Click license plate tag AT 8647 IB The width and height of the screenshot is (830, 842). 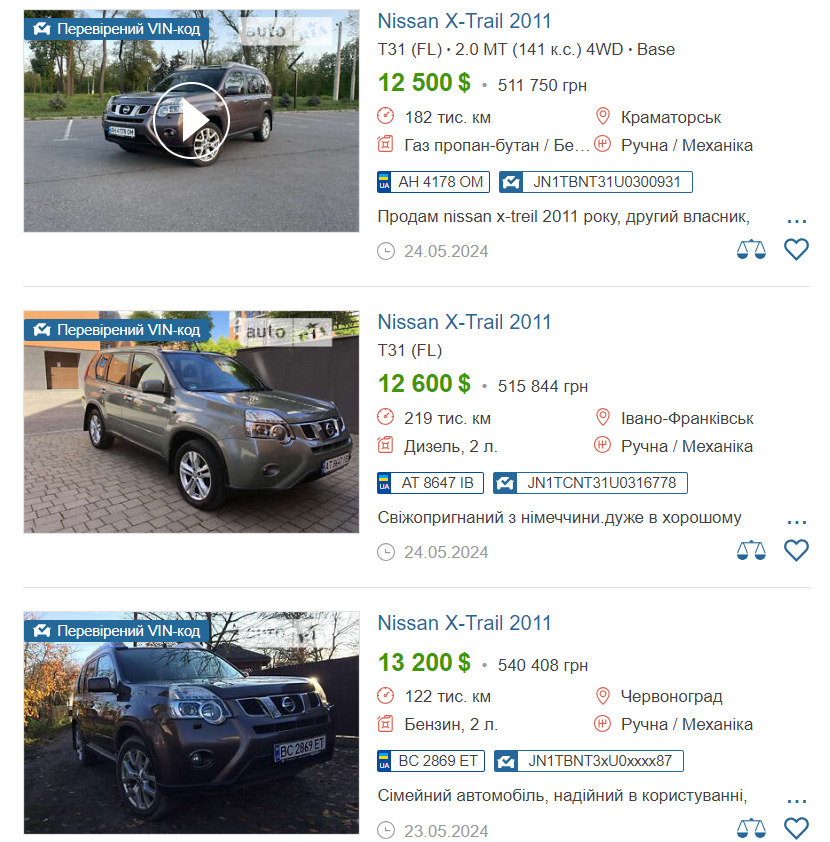tap(430, 483)
